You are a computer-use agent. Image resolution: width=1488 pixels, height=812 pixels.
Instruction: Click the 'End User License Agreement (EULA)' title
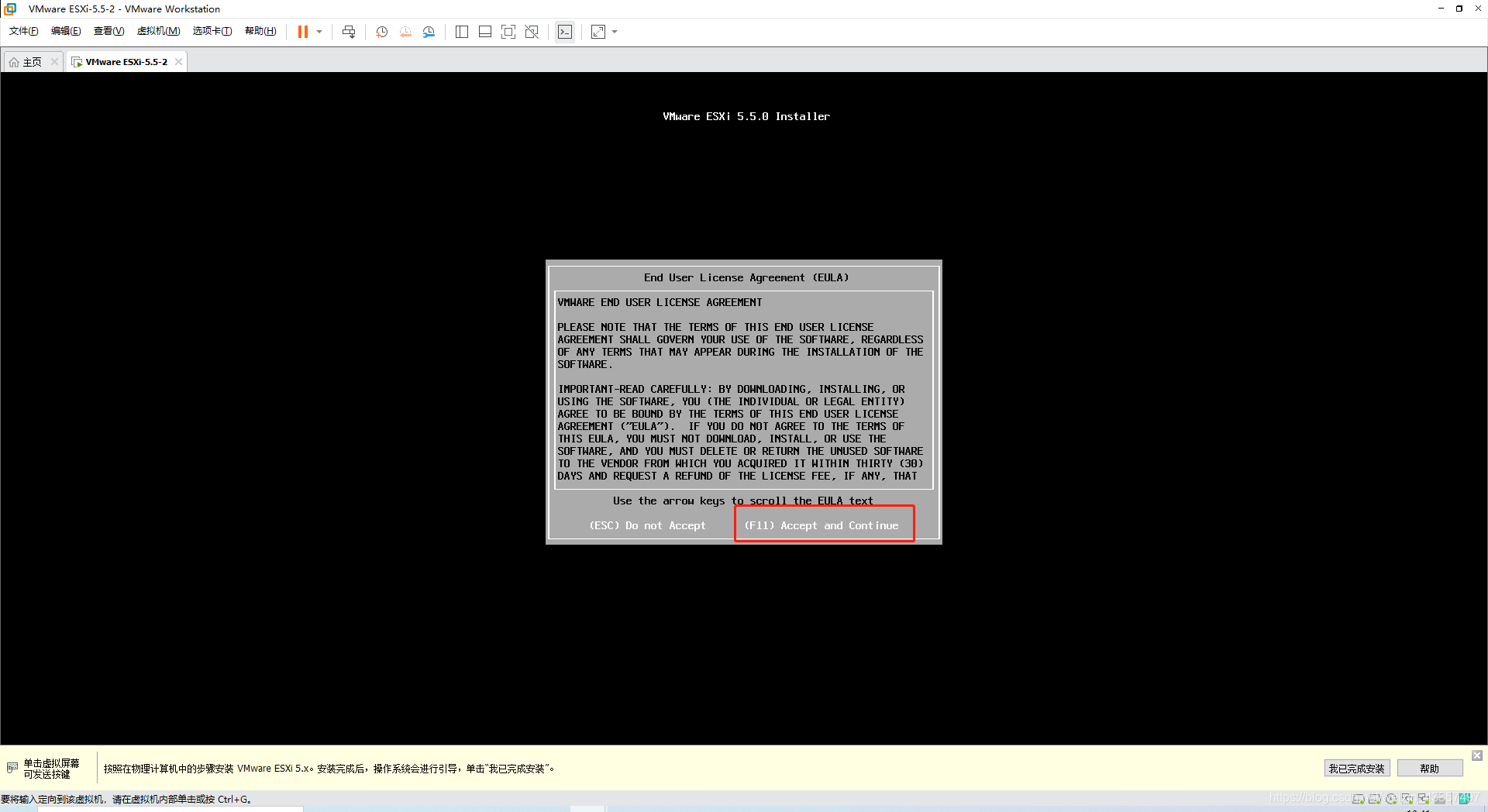(x=746, y=277)
